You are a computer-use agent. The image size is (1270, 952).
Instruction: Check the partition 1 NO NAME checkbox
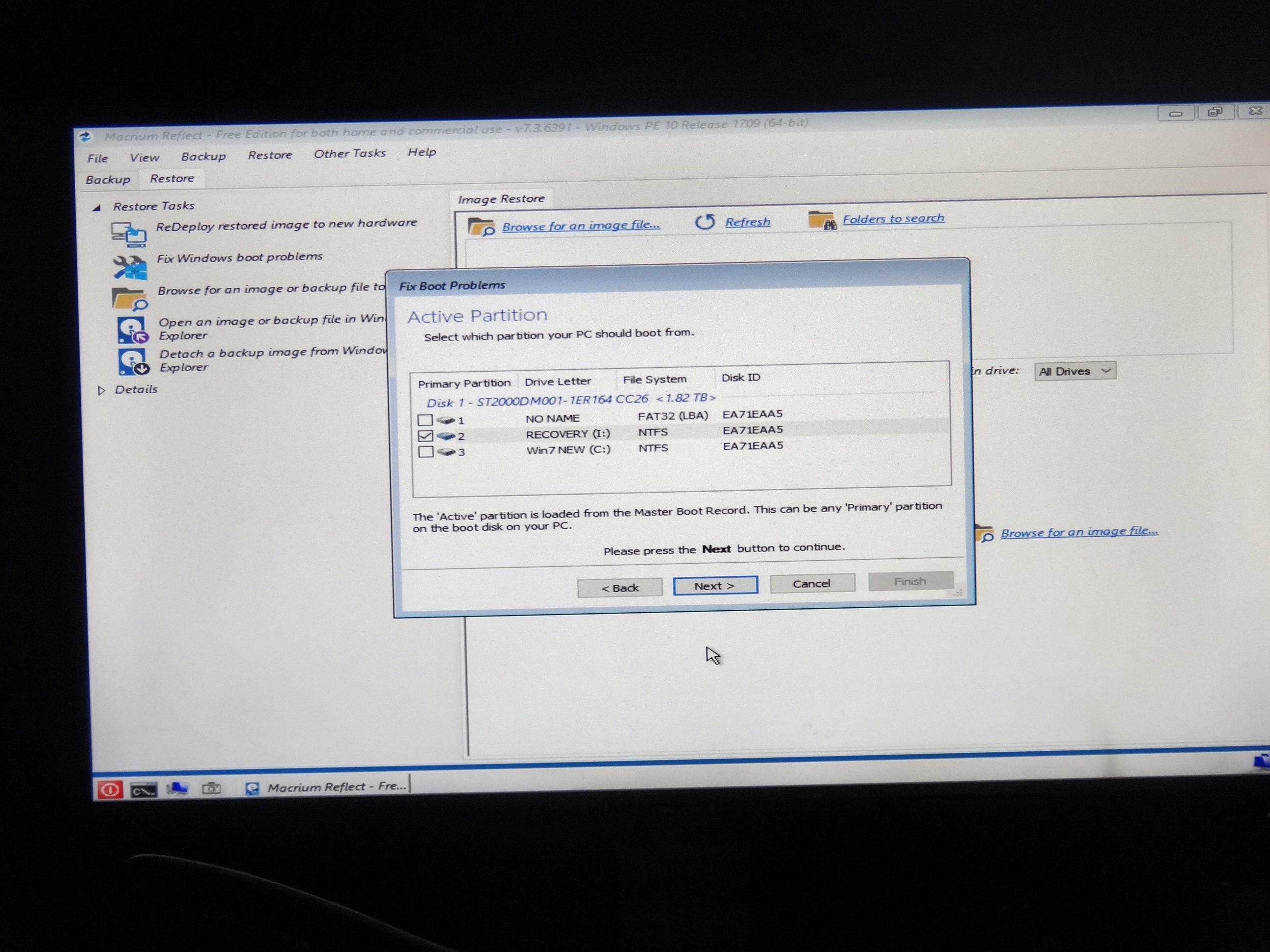pyautogui.click(x=425, y=420)
